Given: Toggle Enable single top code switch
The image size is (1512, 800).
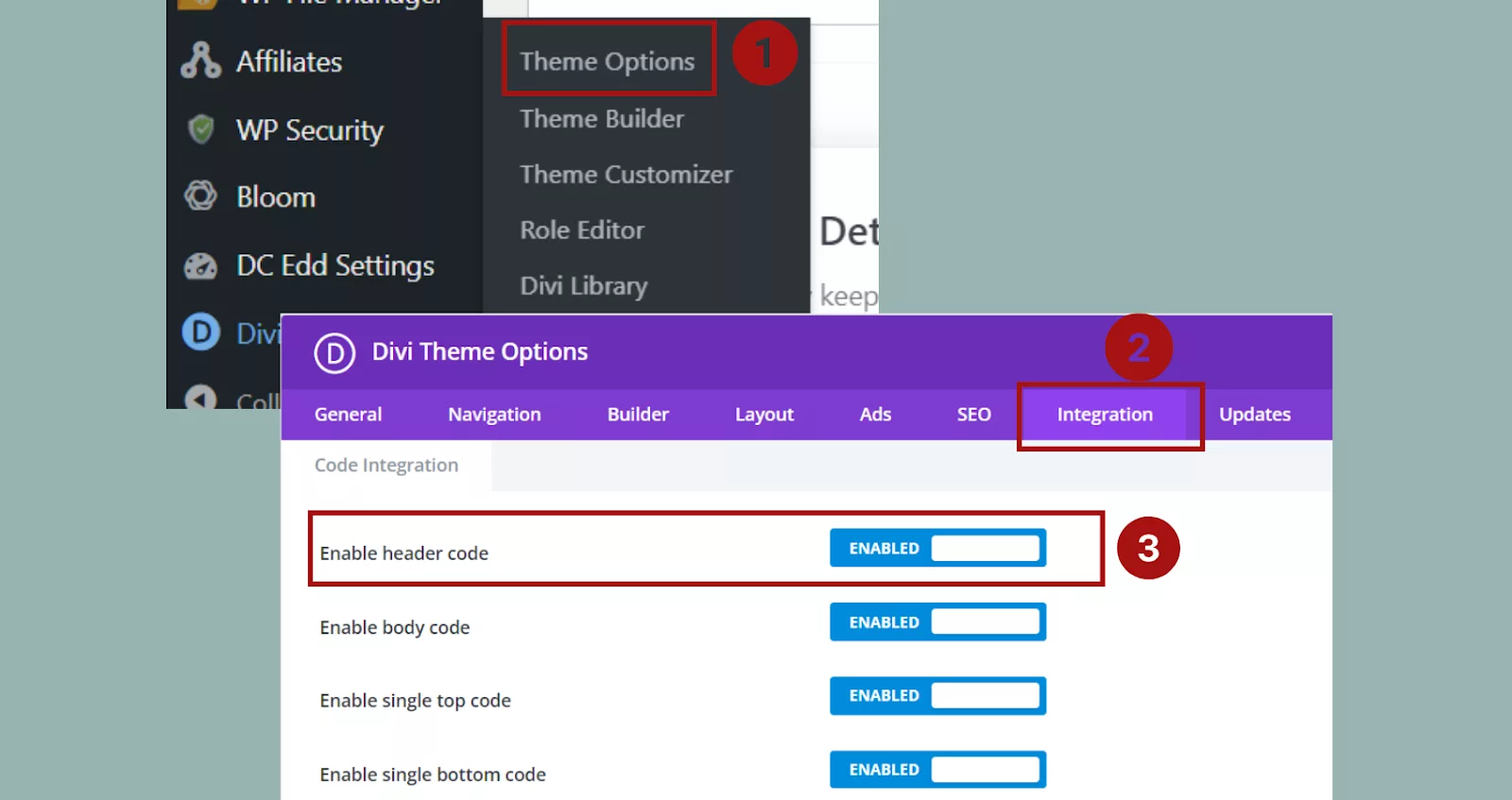Looking at the screenshot, I should 938,695.
